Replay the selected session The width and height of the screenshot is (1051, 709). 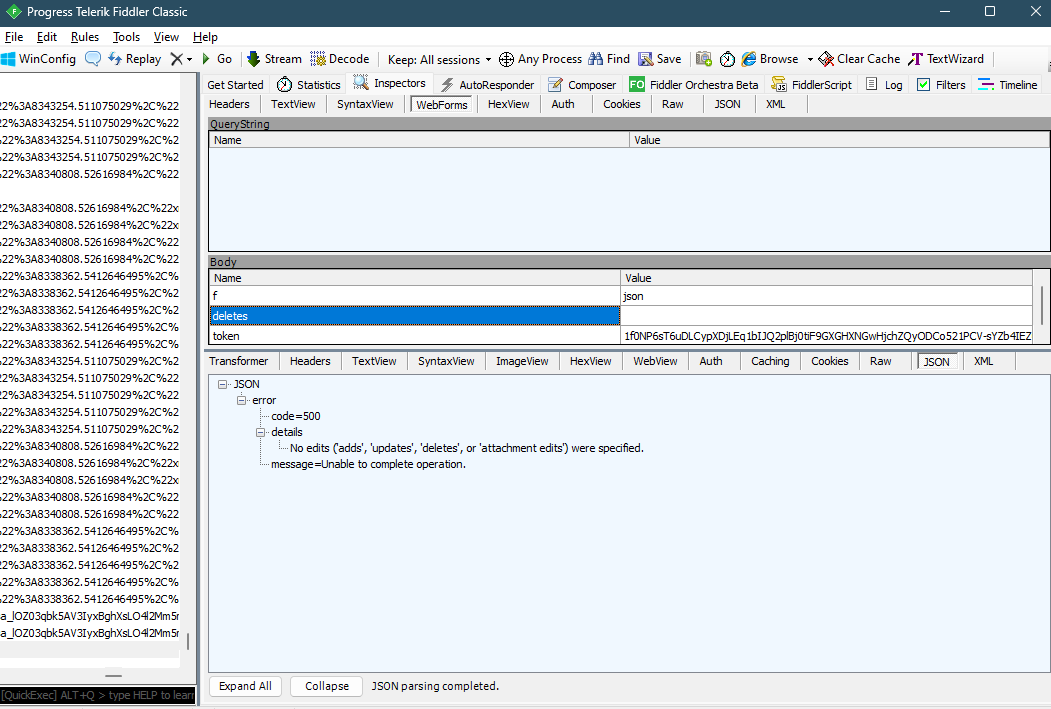pyautogui.click(x=134, y=58)
